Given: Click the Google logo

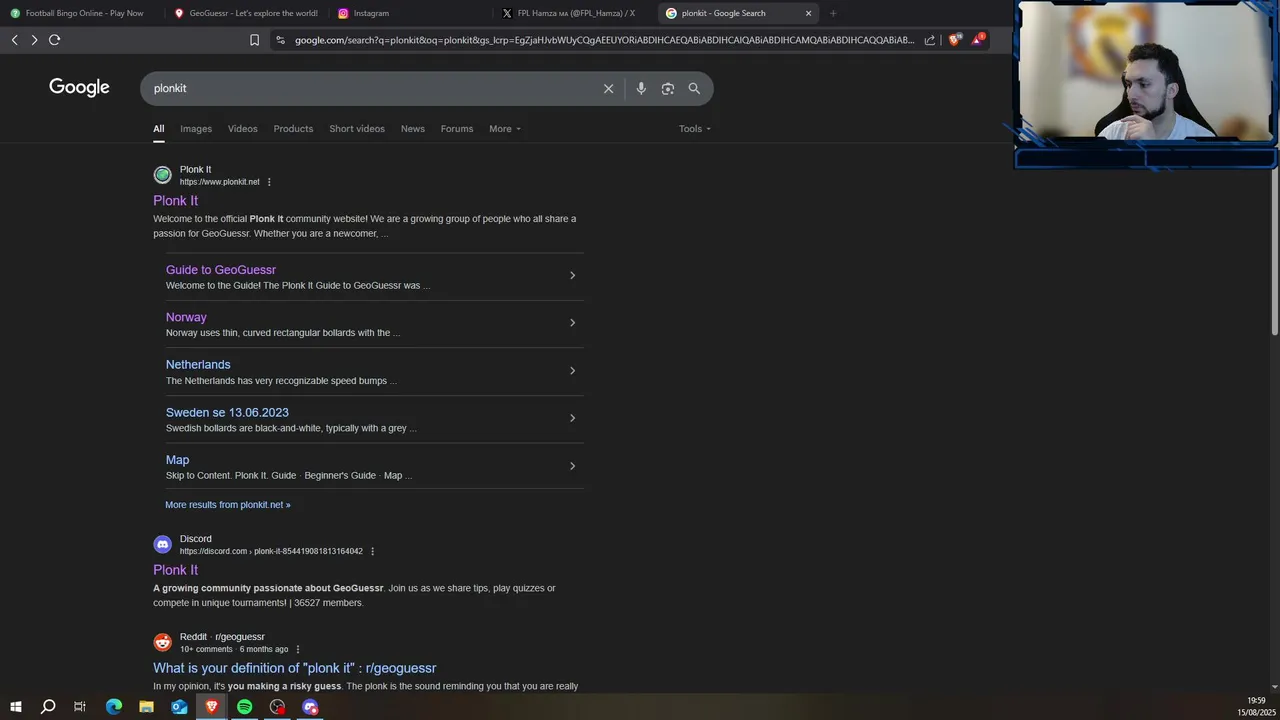Looking at the screenshot, I should point(79,88).
